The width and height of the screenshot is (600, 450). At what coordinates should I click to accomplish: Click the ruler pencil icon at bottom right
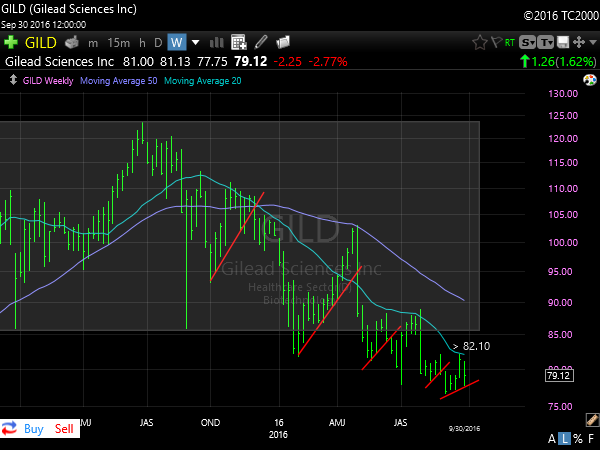(592, 420)
